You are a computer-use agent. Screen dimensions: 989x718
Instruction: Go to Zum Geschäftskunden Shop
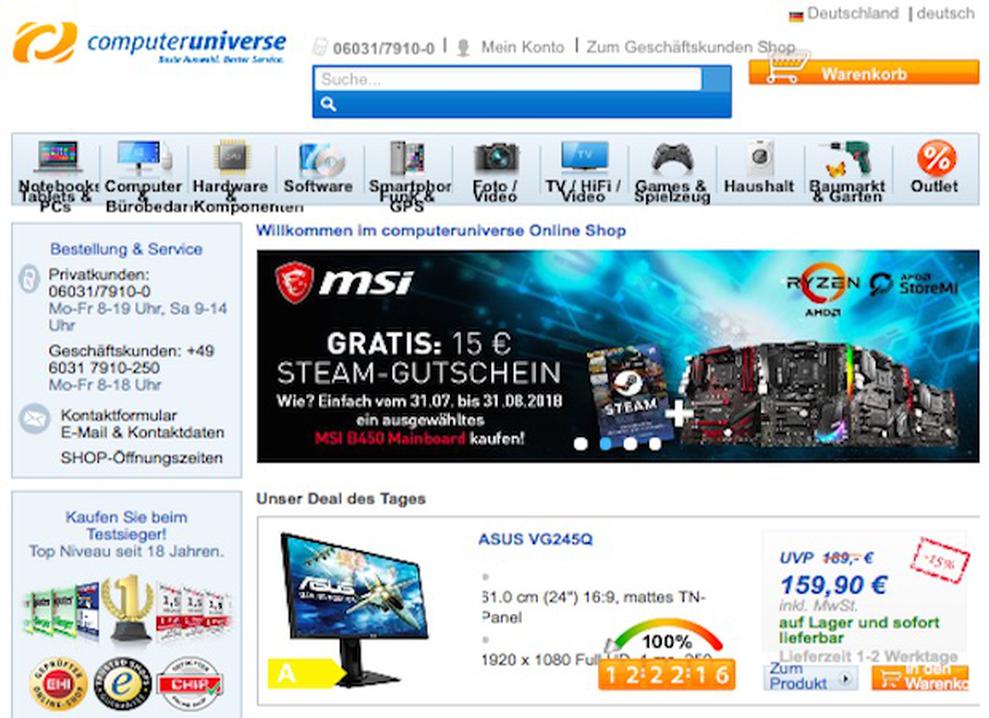coord(691,47)
